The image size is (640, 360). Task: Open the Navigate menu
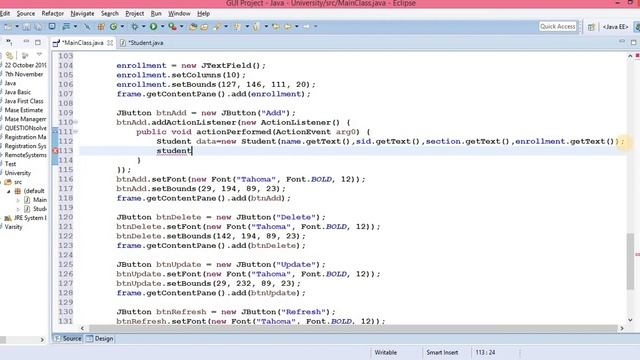(x=82, y=13)
